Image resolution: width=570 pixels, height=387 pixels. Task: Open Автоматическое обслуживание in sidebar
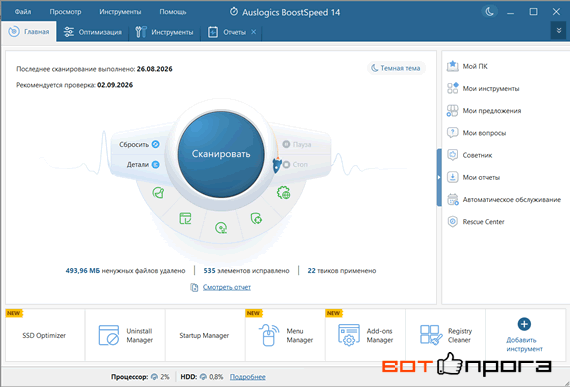pyautogui.click(x=504, y=199)
